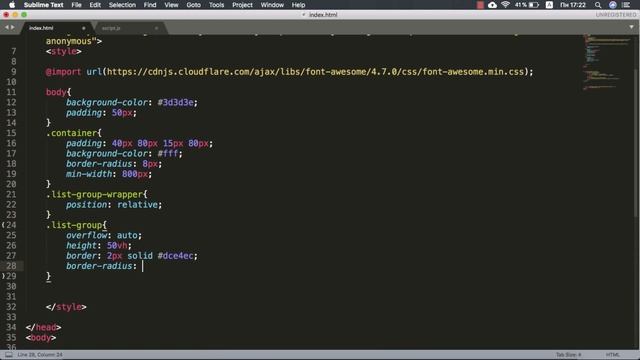Open the Find menu
640x360 pixels.
(x=150, y=5)
